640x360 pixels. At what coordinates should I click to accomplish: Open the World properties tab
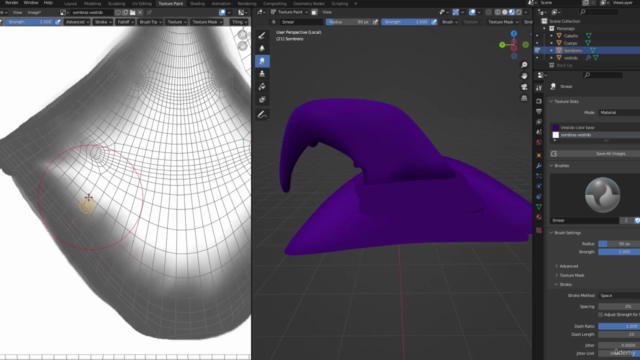539,142
